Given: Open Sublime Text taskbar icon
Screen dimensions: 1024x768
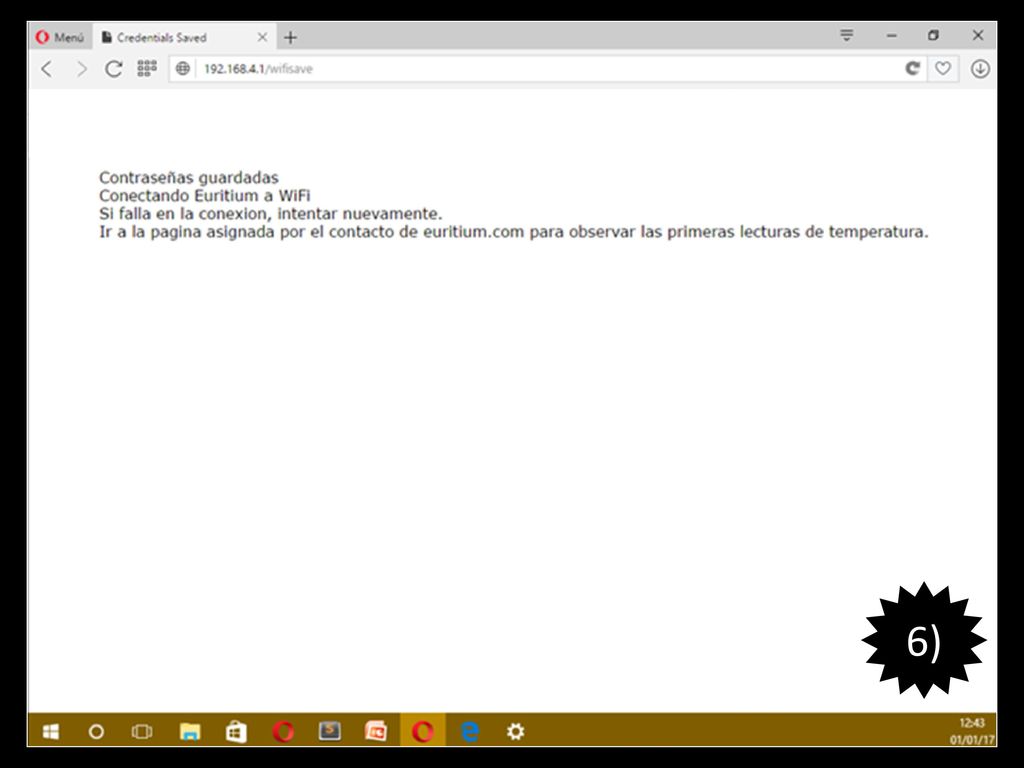Looking at the screenshot, I should [330, 731].
